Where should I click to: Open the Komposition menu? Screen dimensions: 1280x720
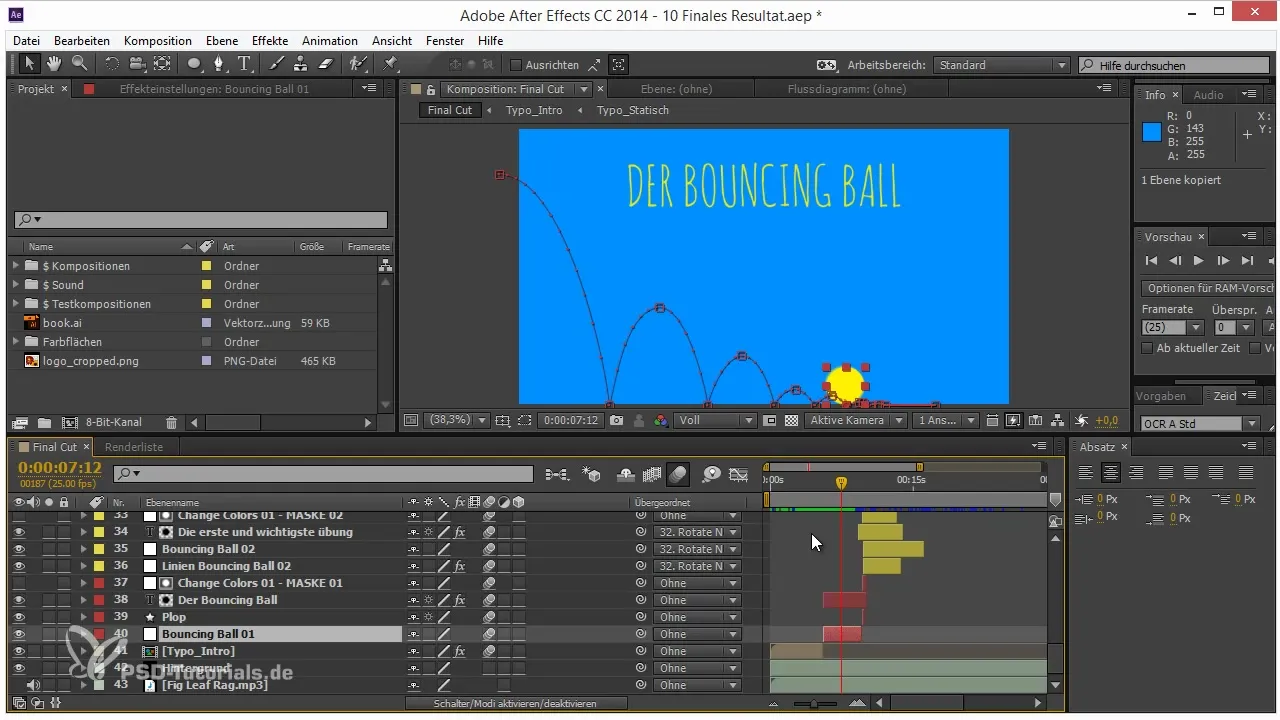[x=158, y=41]
